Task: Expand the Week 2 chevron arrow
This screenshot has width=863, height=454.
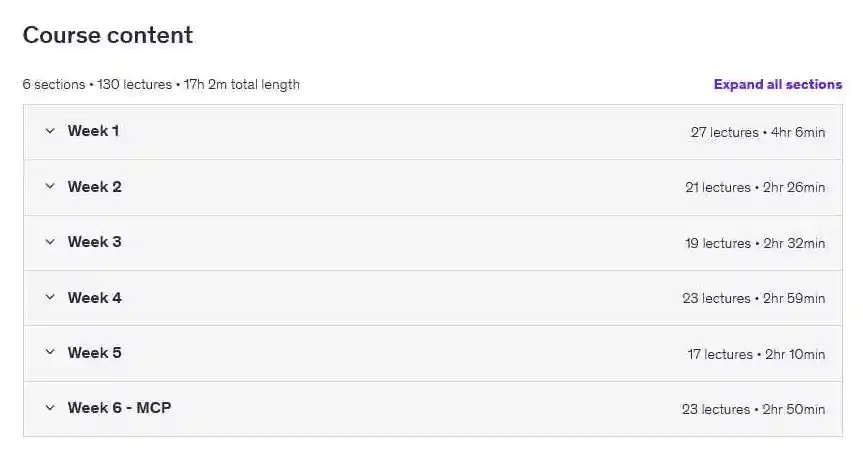Action: pos(50,187)
